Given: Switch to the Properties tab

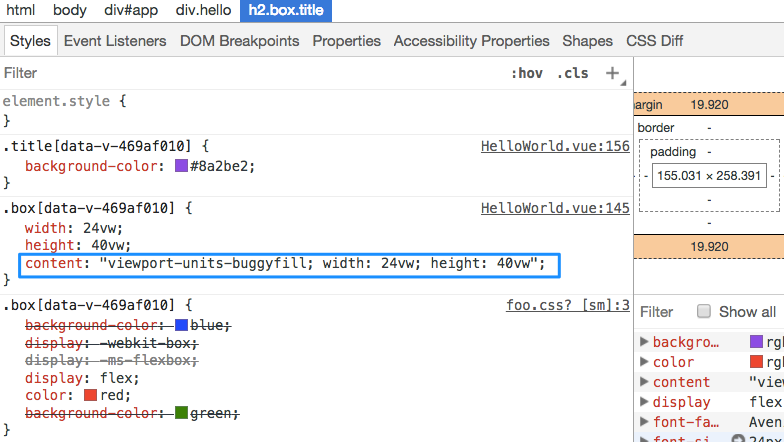Looking at the screenshot, I should coord(346,41).
